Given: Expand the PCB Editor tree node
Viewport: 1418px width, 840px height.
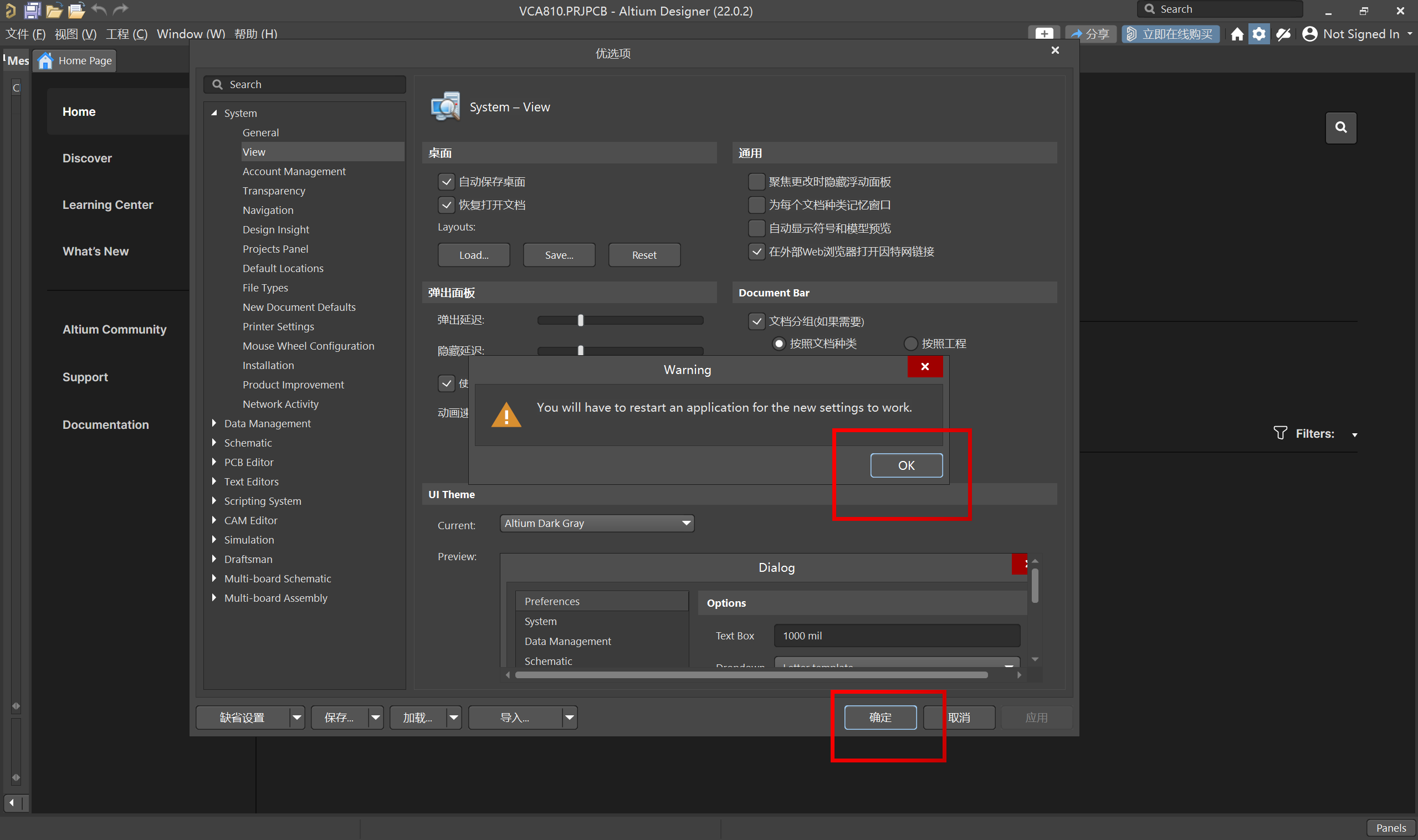Looking at the screenshot, I should click(214, 462).
